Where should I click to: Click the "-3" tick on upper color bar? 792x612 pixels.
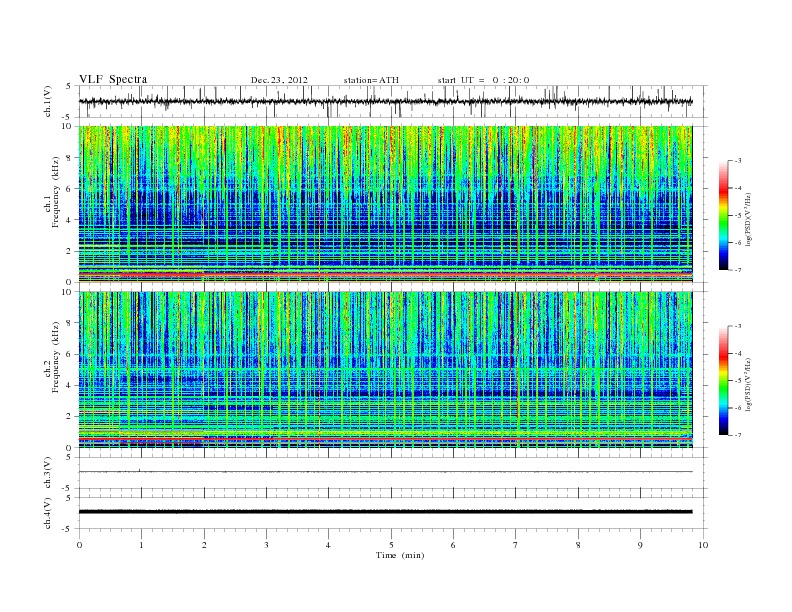coord(738,161)
